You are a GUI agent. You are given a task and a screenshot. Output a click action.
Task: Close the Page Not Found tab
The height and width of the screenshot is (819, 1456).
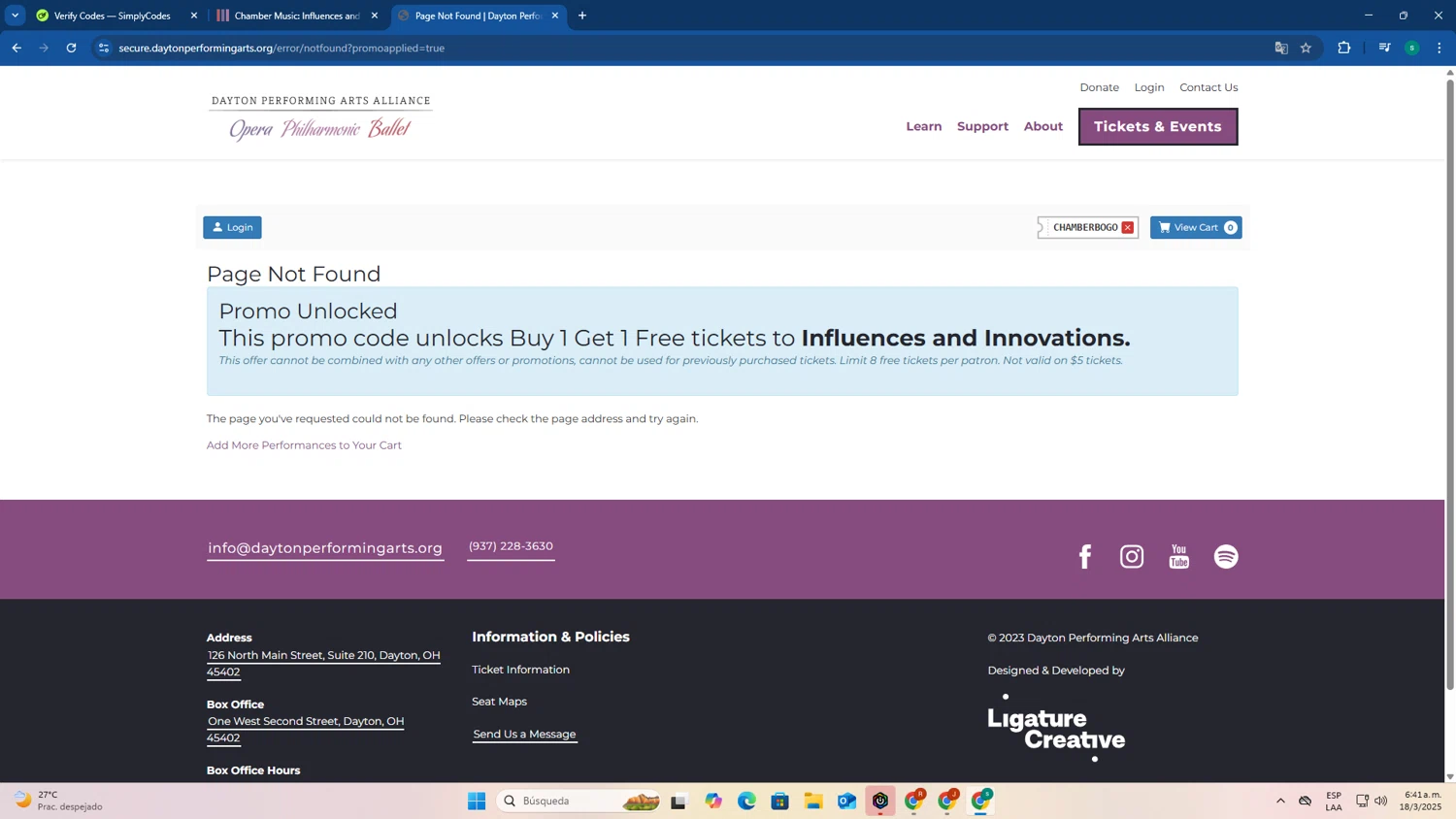[555, 16]
